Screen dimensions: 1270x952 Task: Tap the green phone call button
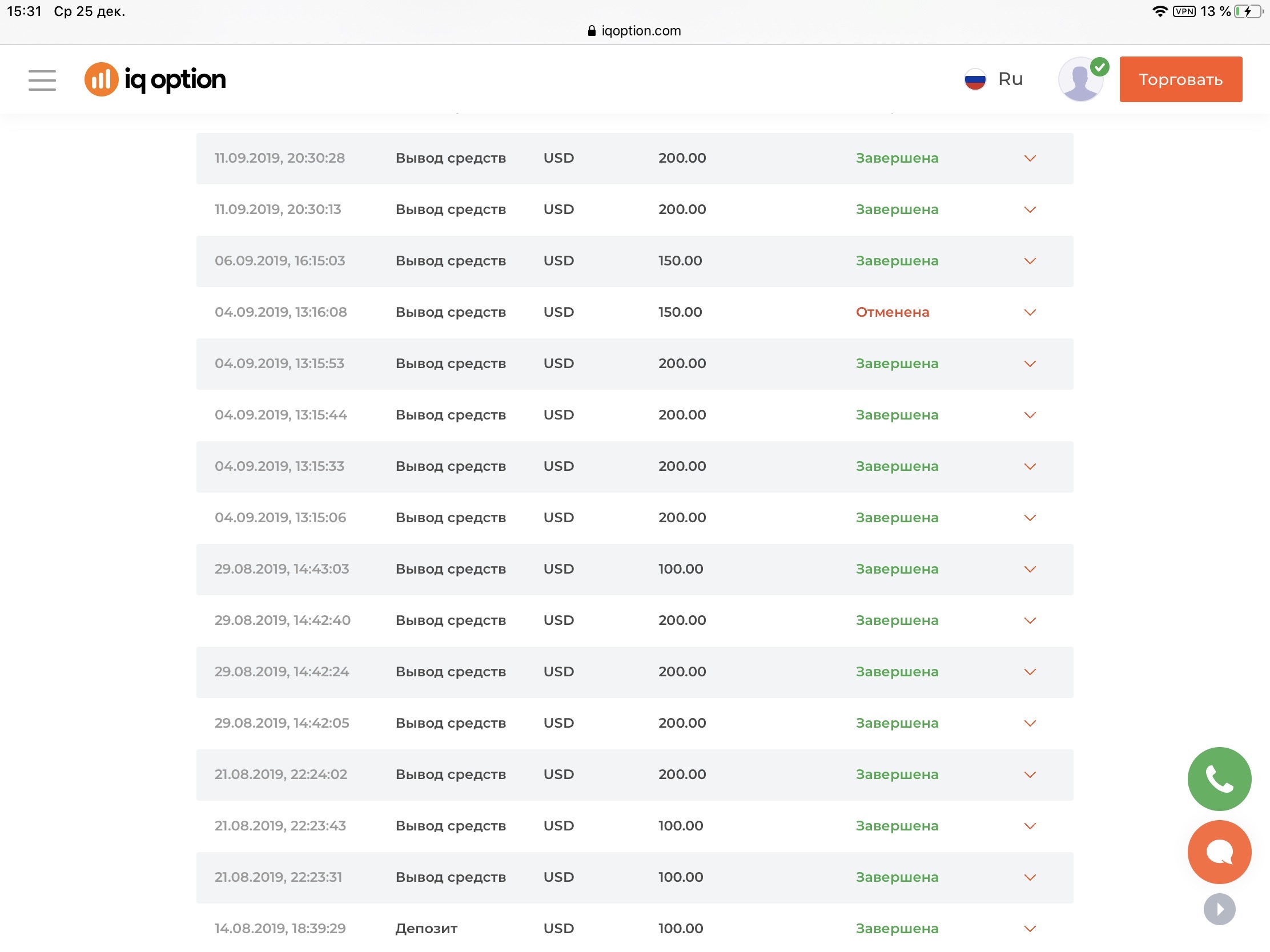tap(1219, 778)
